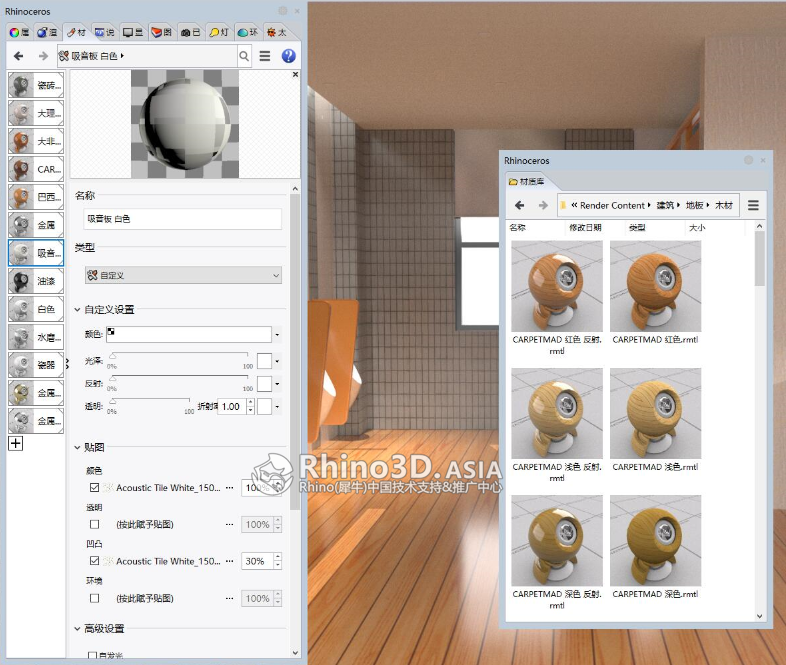
Task: Click the 凹凸 bump amount 30% field
Action: click(257, 561)
